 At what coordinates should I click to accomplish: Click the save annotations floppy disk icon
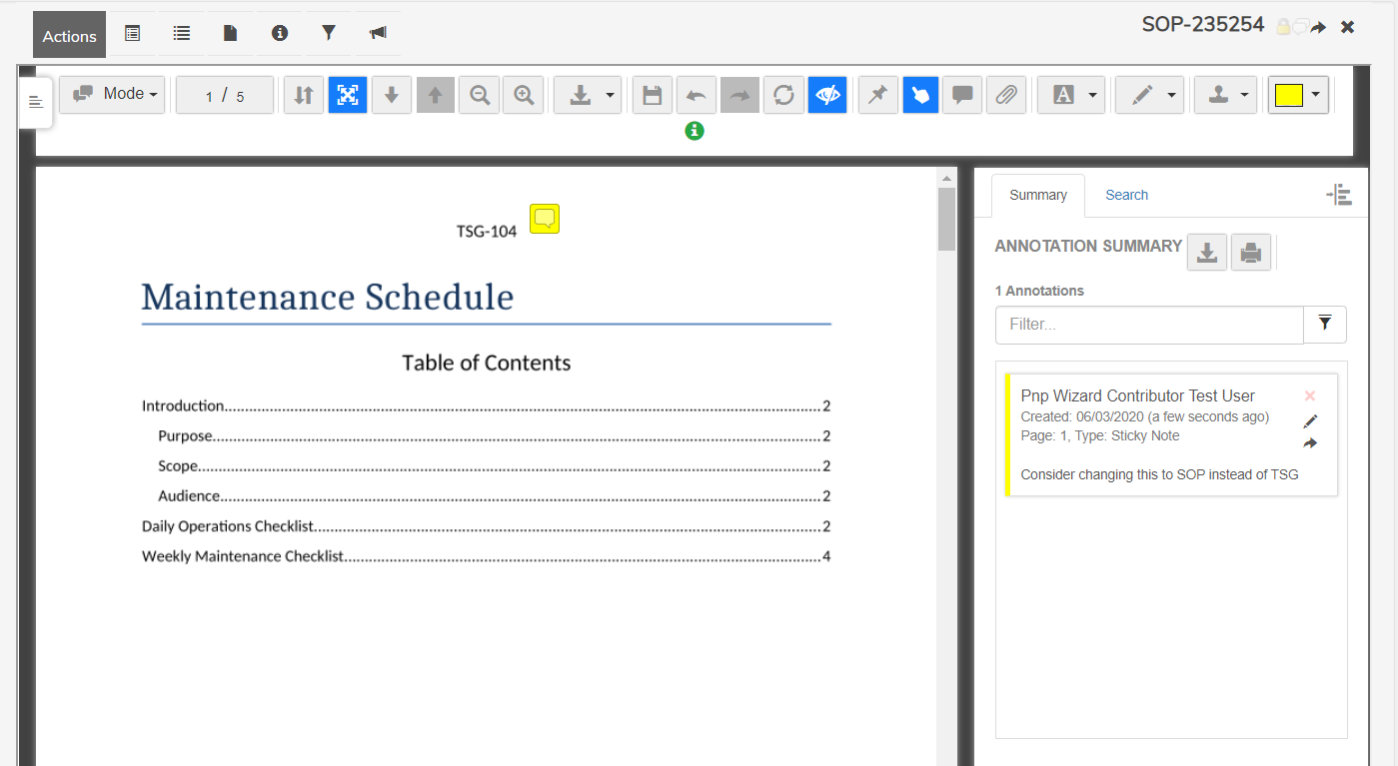tap(652, 95)
